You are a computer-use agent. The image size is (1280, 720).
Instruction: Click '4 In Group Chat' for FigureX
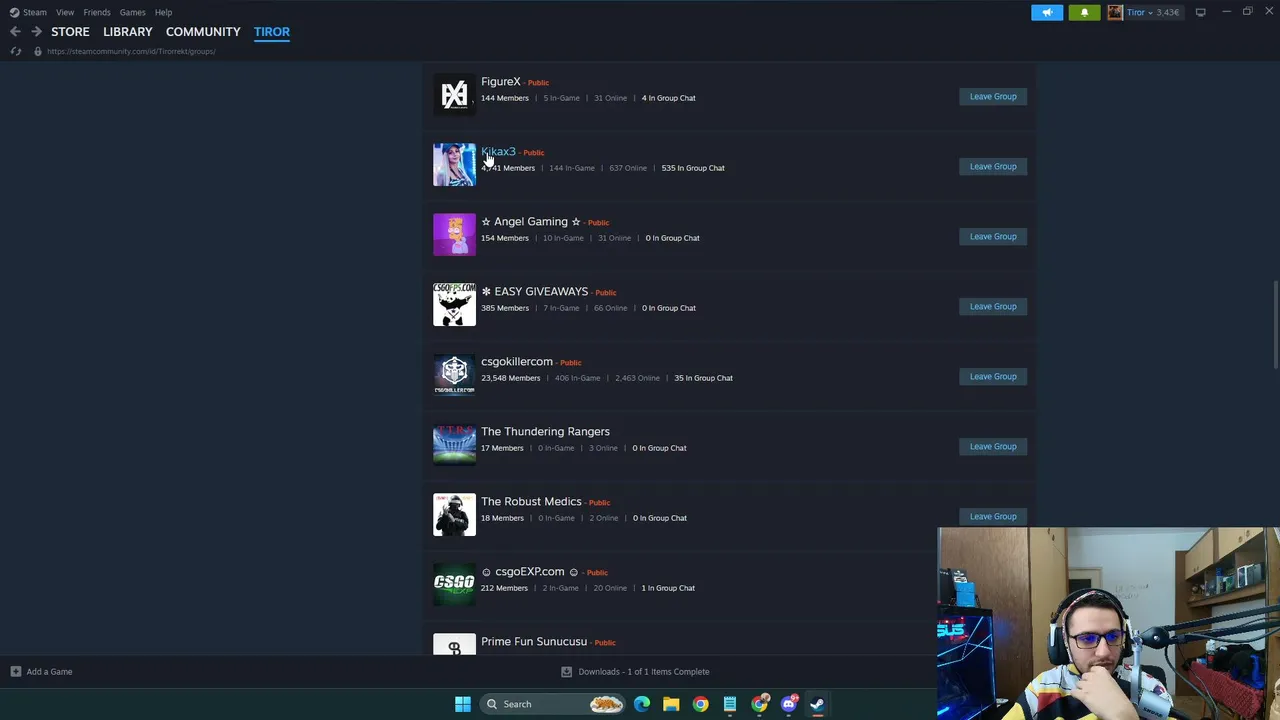point(668,98)
